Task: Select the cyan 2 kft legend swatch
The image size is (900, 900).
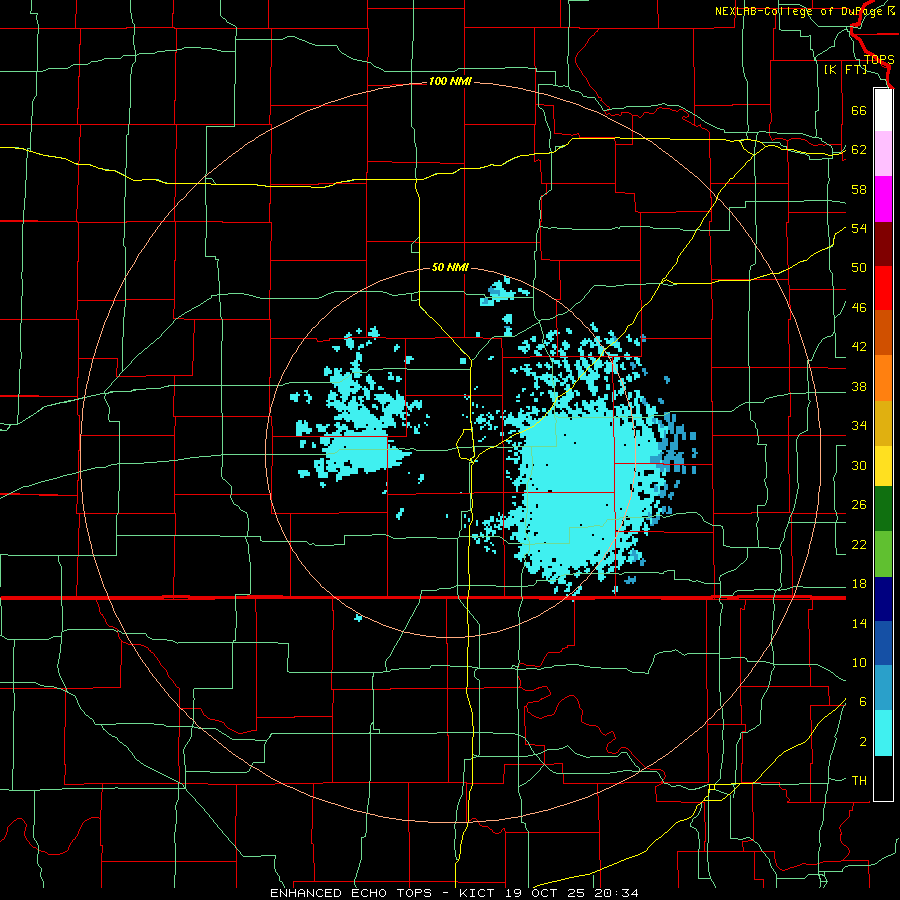Action: tap(883, 733)
